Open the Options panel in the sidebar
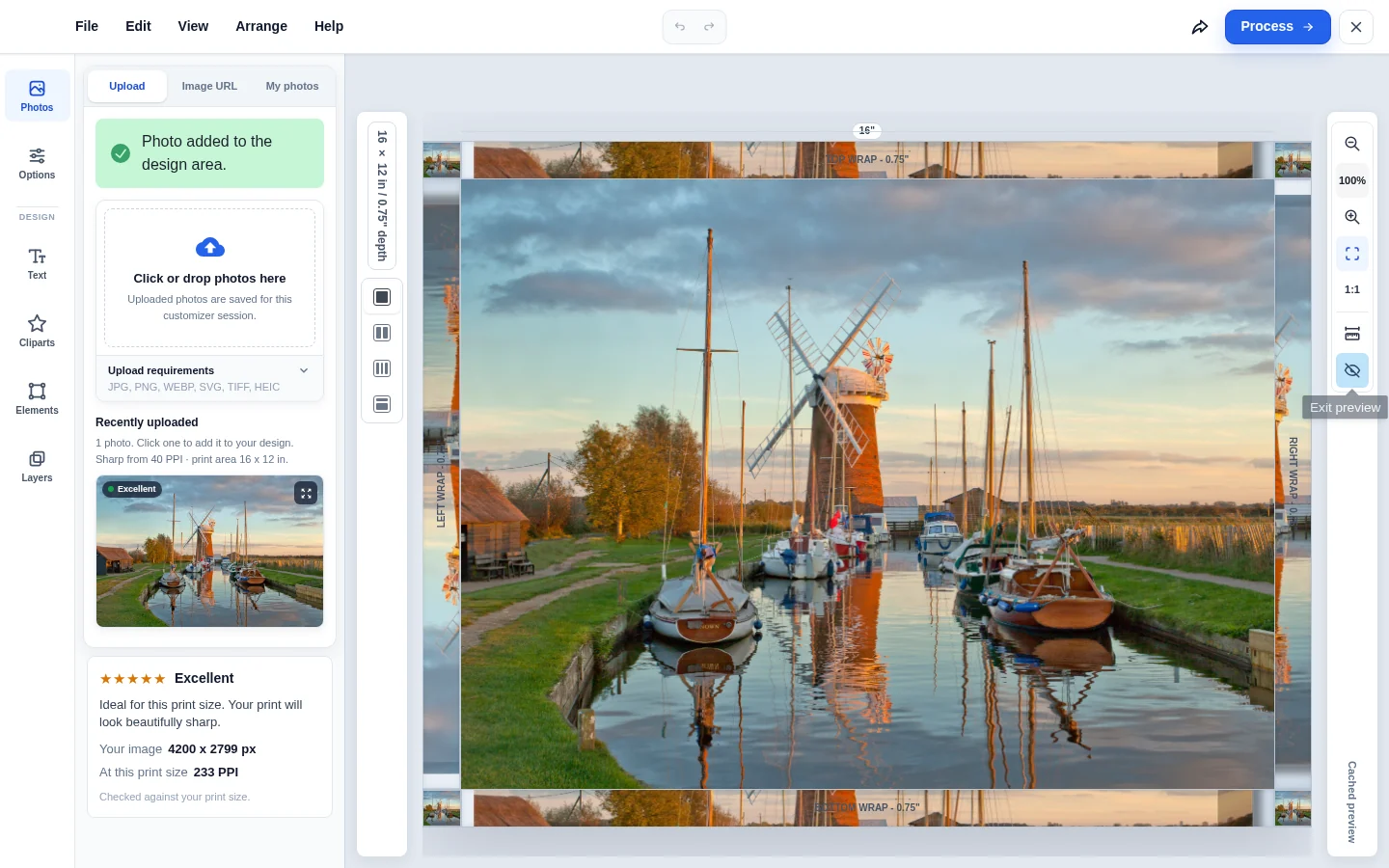Screen dimensions: 1389x868 pos(38,163)
